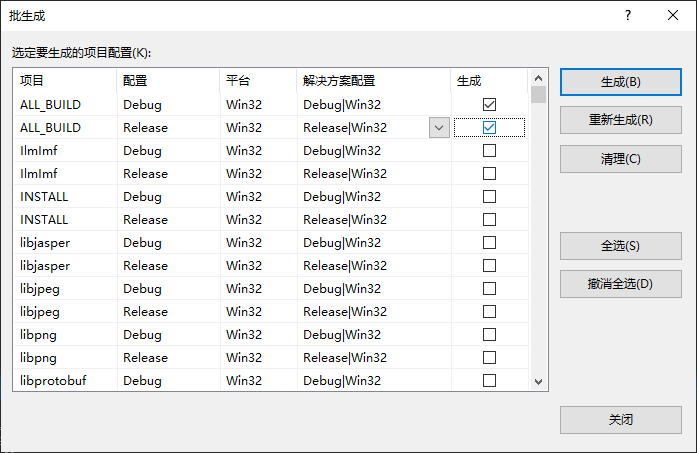Click 全选(S) to select all
The height and width of the screenshot is (453, 697).
click(620, 246)
